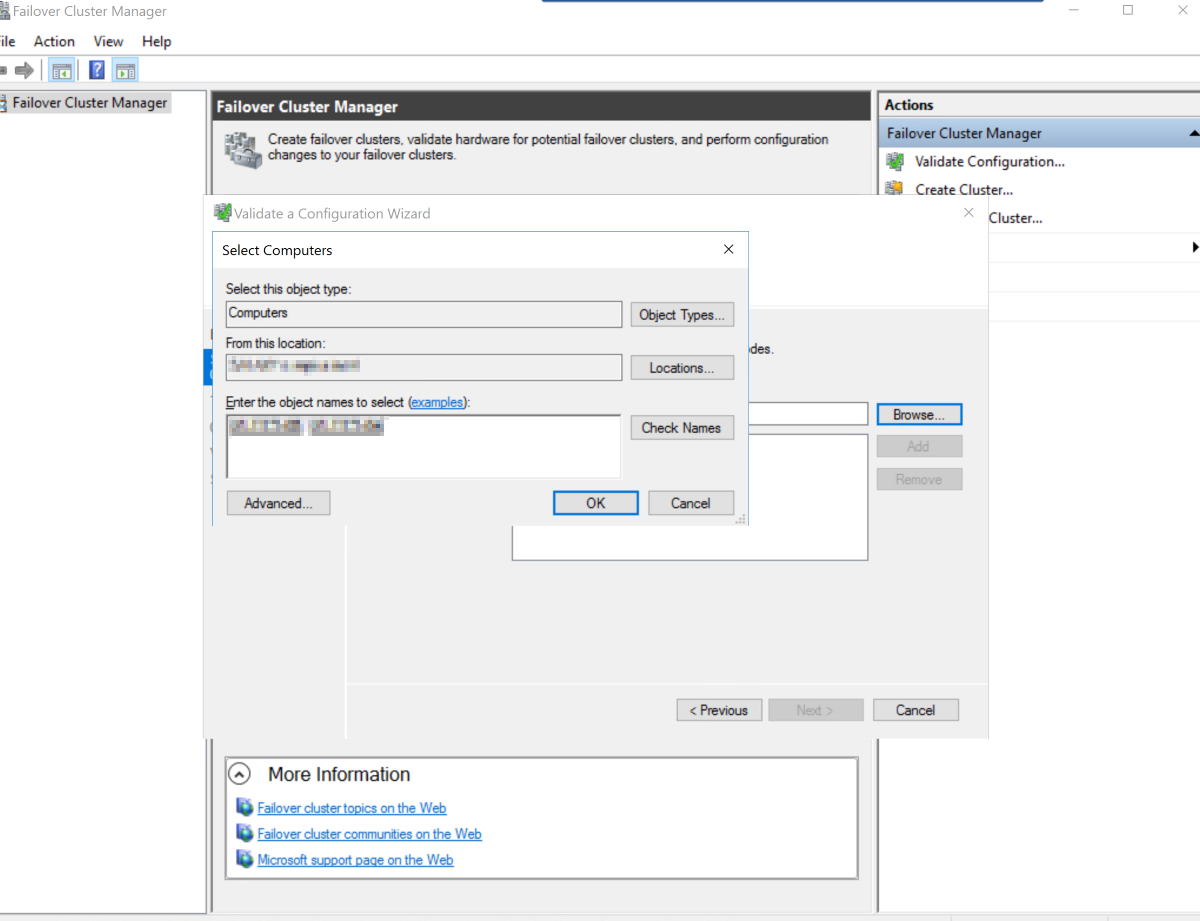This screenshot has height=921, width=1200.
Task: Click the Validate Configuration icon in Actions
Action: (x=895, y=162)
